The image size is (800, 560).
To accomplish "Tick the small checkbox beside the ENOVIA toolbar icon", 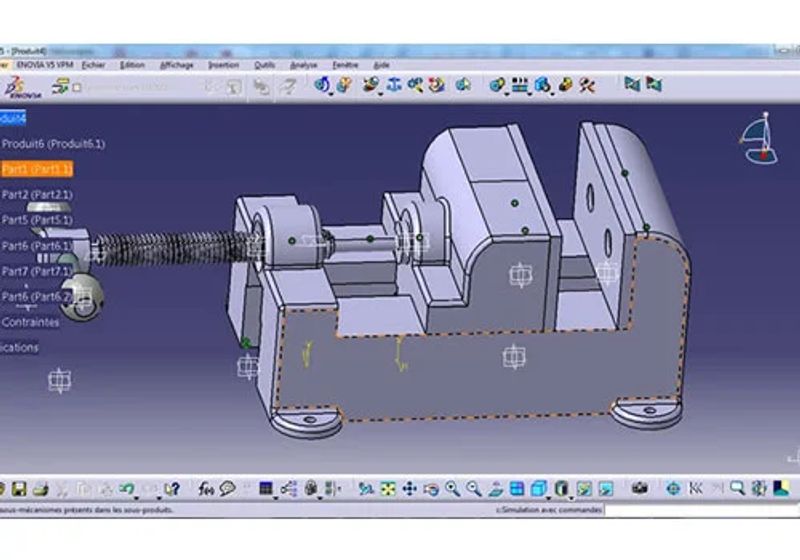I will [77, 88].
